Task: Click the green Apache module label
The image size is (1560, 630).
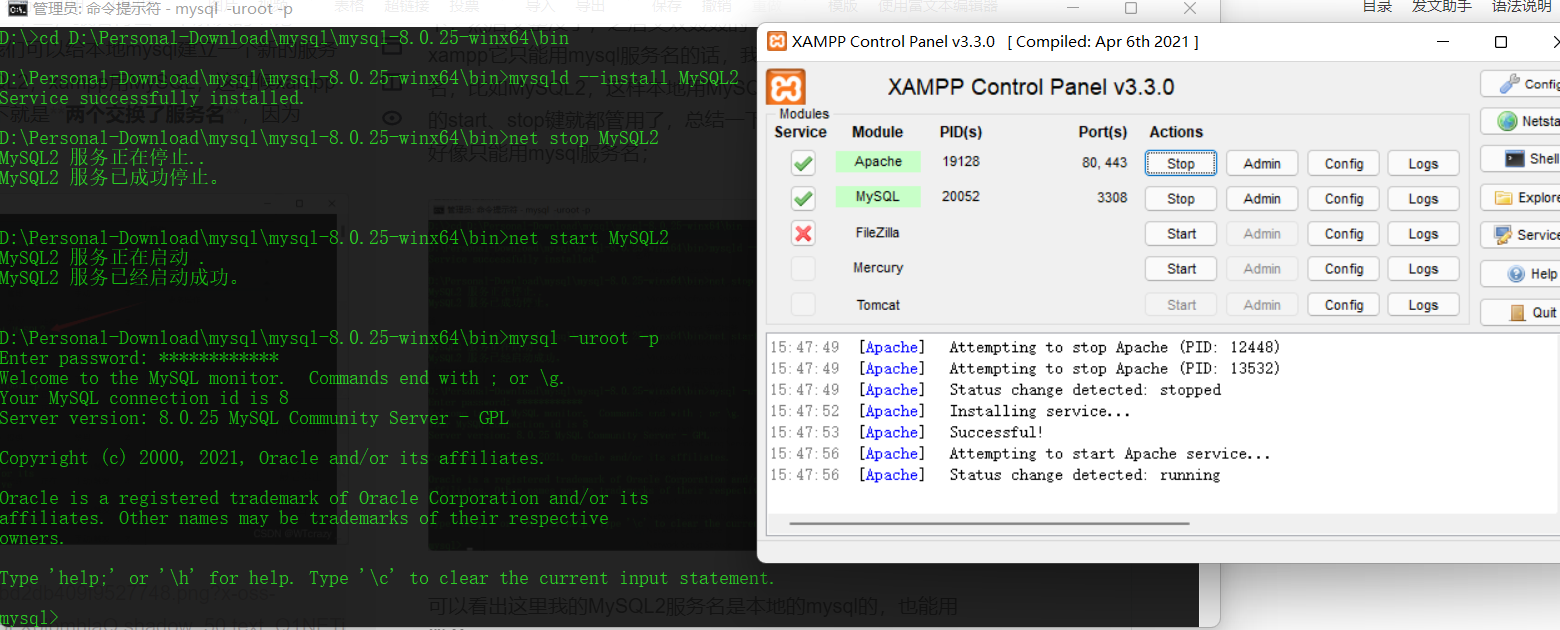Action: pos(878,162)
